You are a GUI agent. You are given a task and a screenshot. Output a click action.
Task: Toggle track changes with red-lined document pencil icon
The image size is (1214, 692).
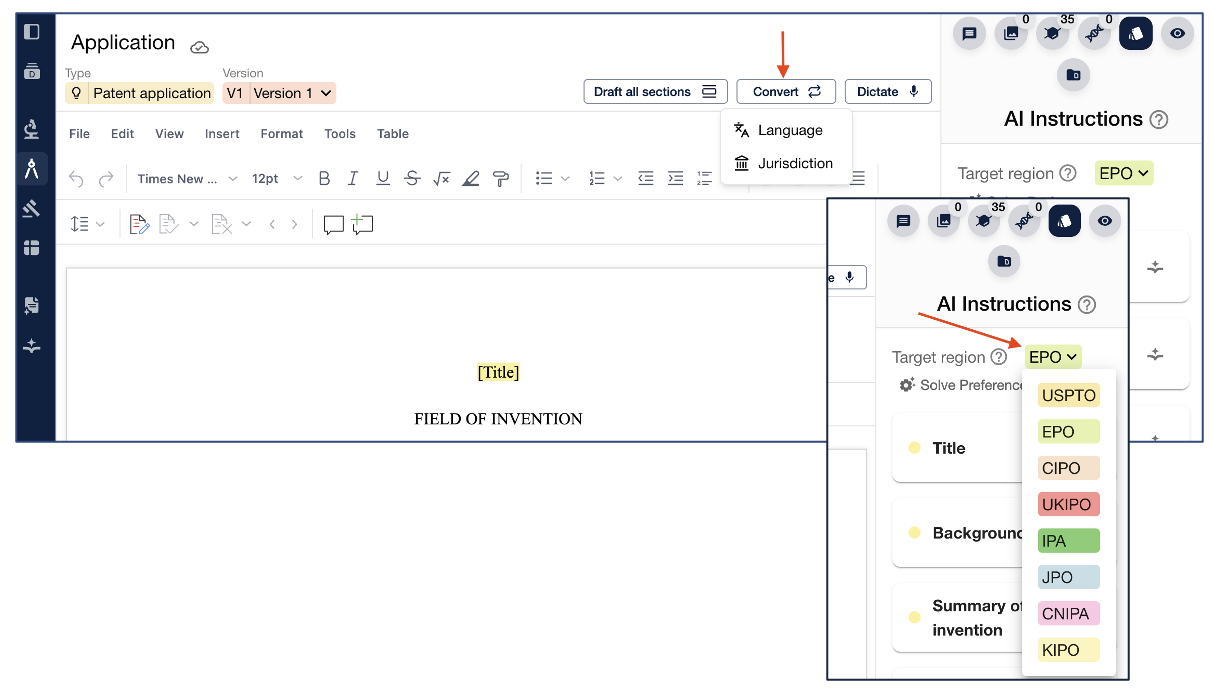139,224
